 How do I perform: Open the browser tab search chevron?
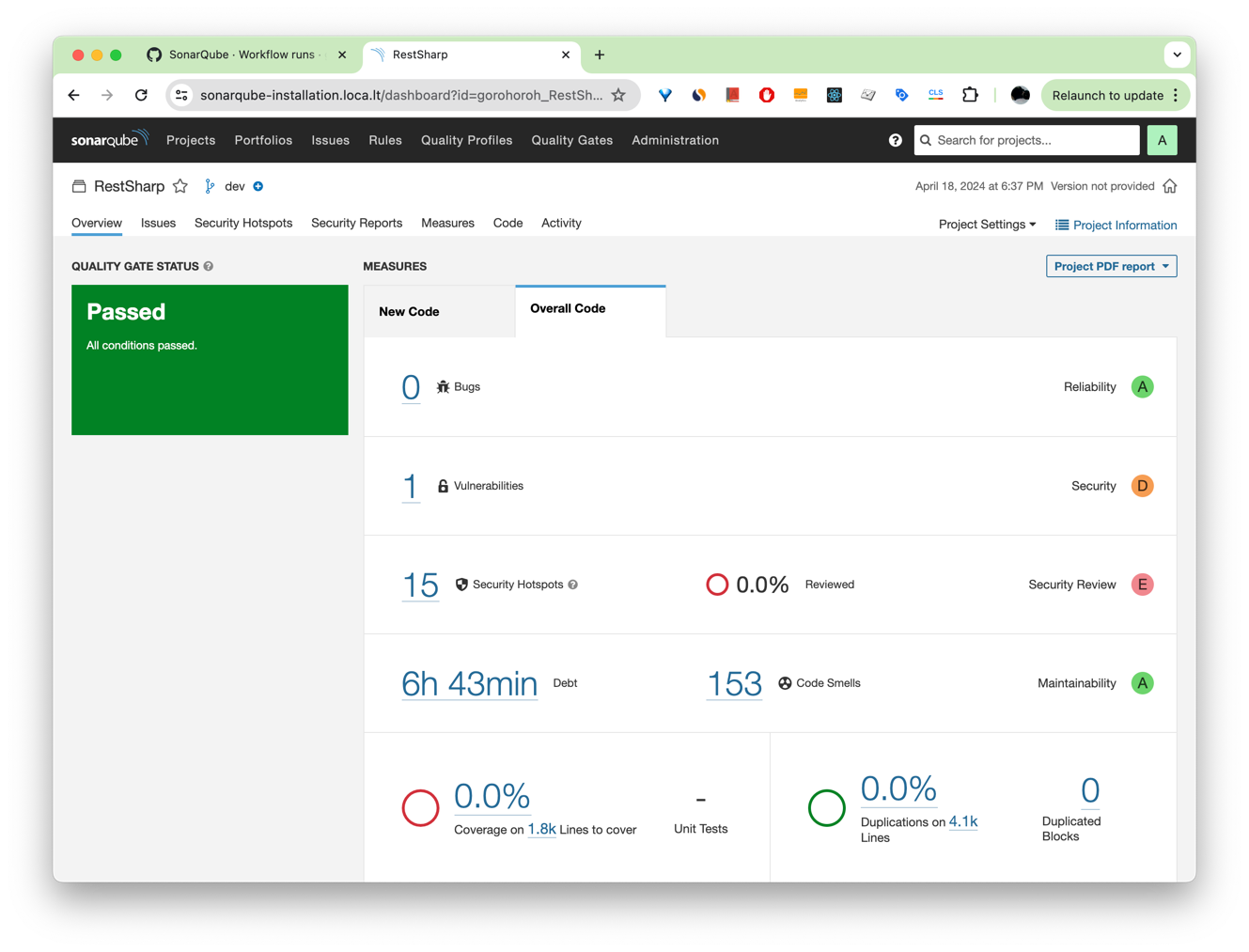(1177, 54)
